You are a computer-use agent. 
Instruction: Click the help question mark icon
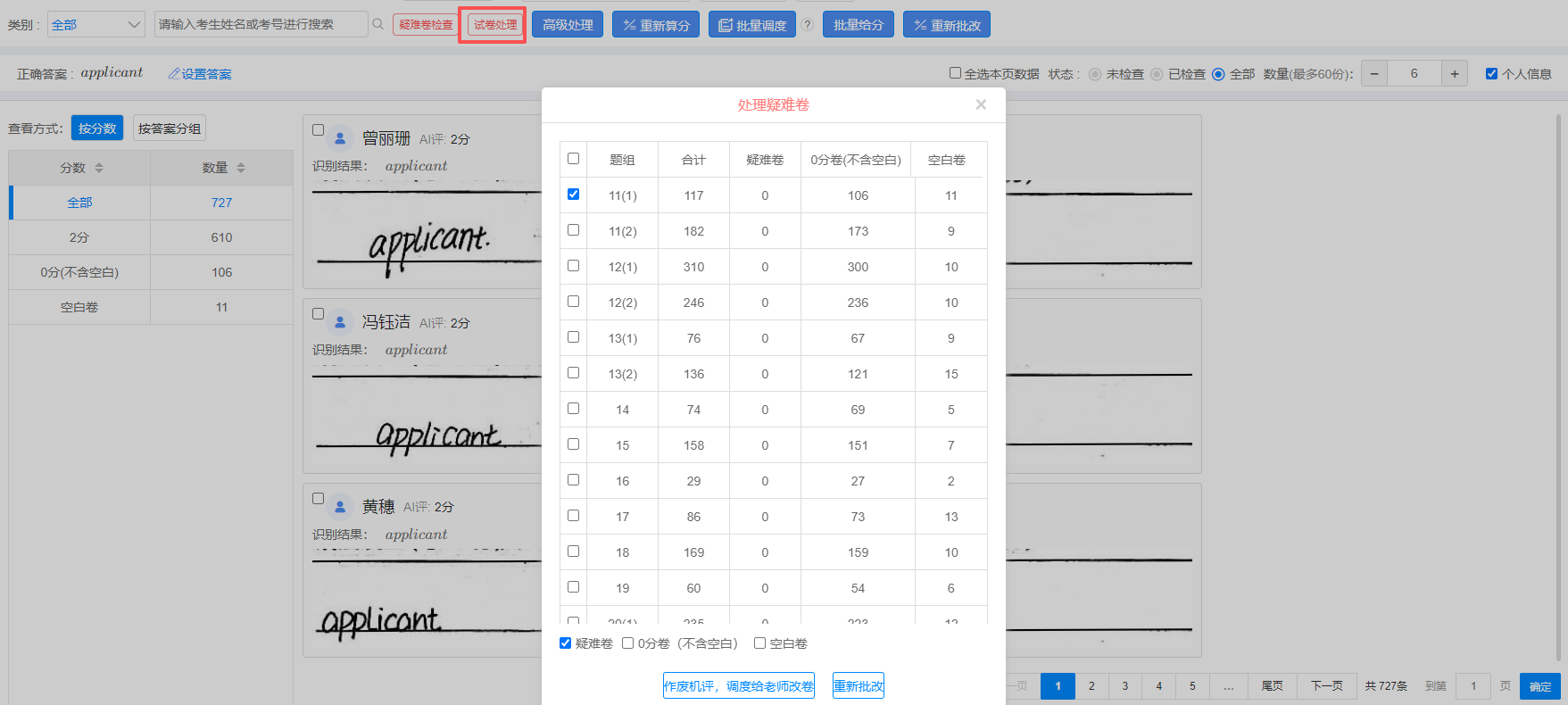click(808, 25)
